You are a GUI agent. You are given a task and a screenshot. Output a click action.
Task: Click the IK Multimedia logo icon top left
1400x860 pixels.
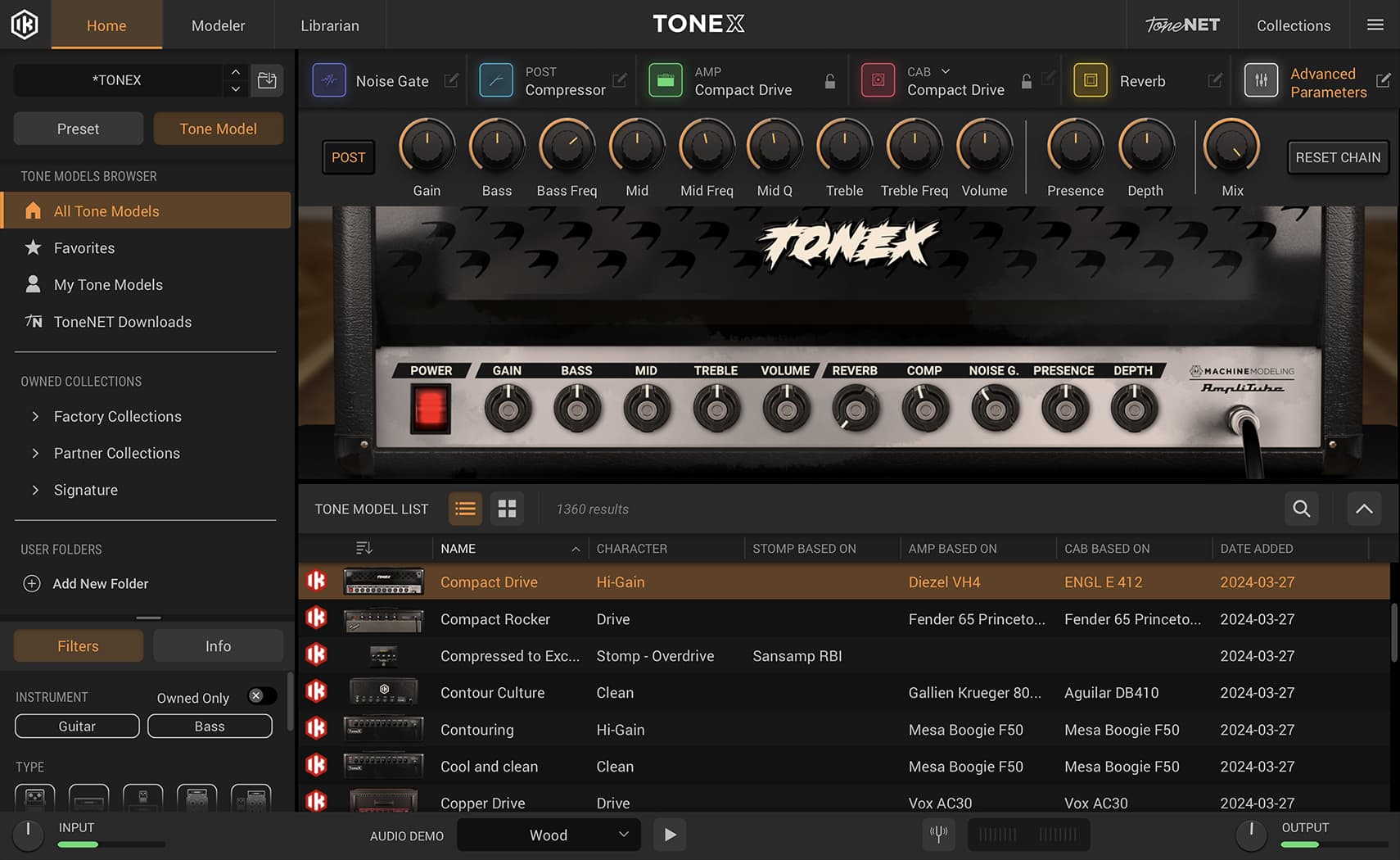[x=25, y=25]
